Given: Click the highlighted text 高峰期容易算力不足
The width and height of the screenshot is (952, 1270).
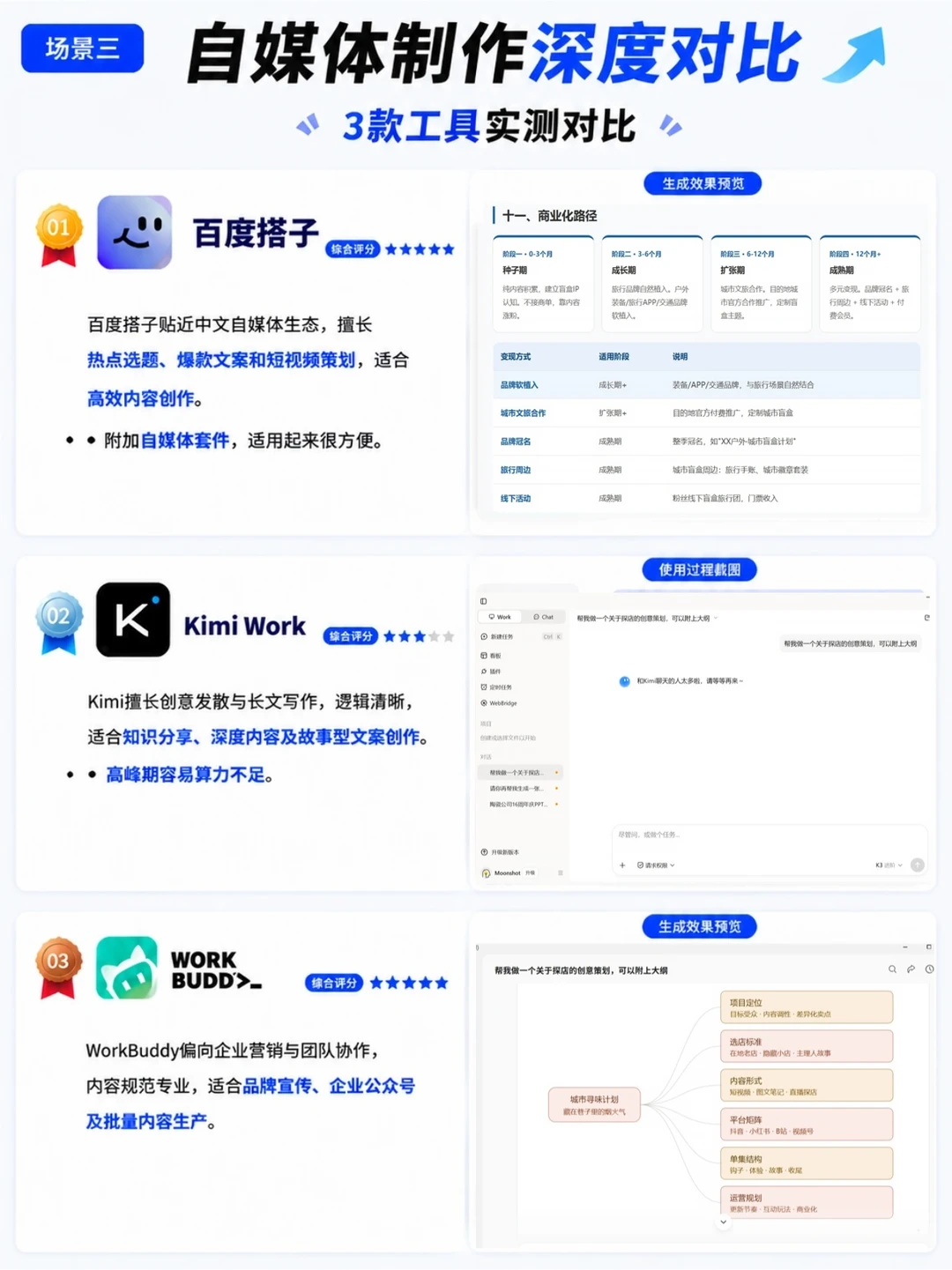Looking at the screenshot, I should pos(185,775).
